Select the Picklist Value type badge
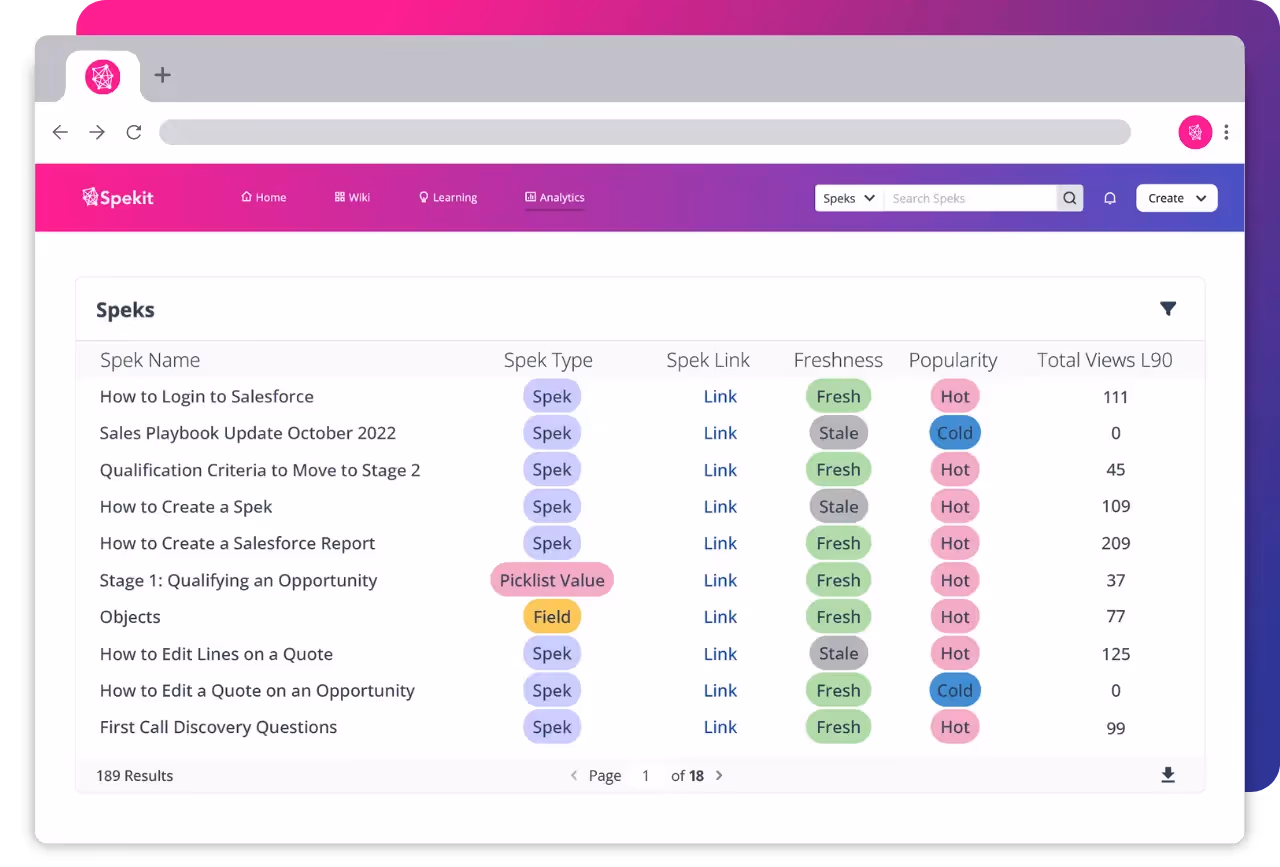 point(552,580)
